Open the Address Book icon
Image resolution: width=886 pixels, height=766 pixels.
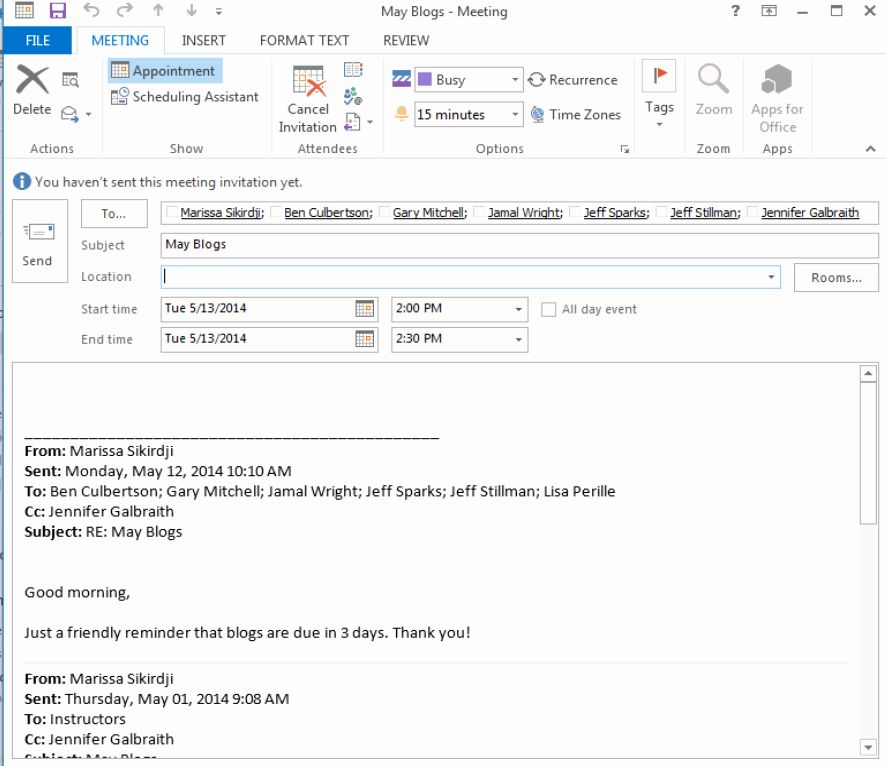[x=353, y=69]
